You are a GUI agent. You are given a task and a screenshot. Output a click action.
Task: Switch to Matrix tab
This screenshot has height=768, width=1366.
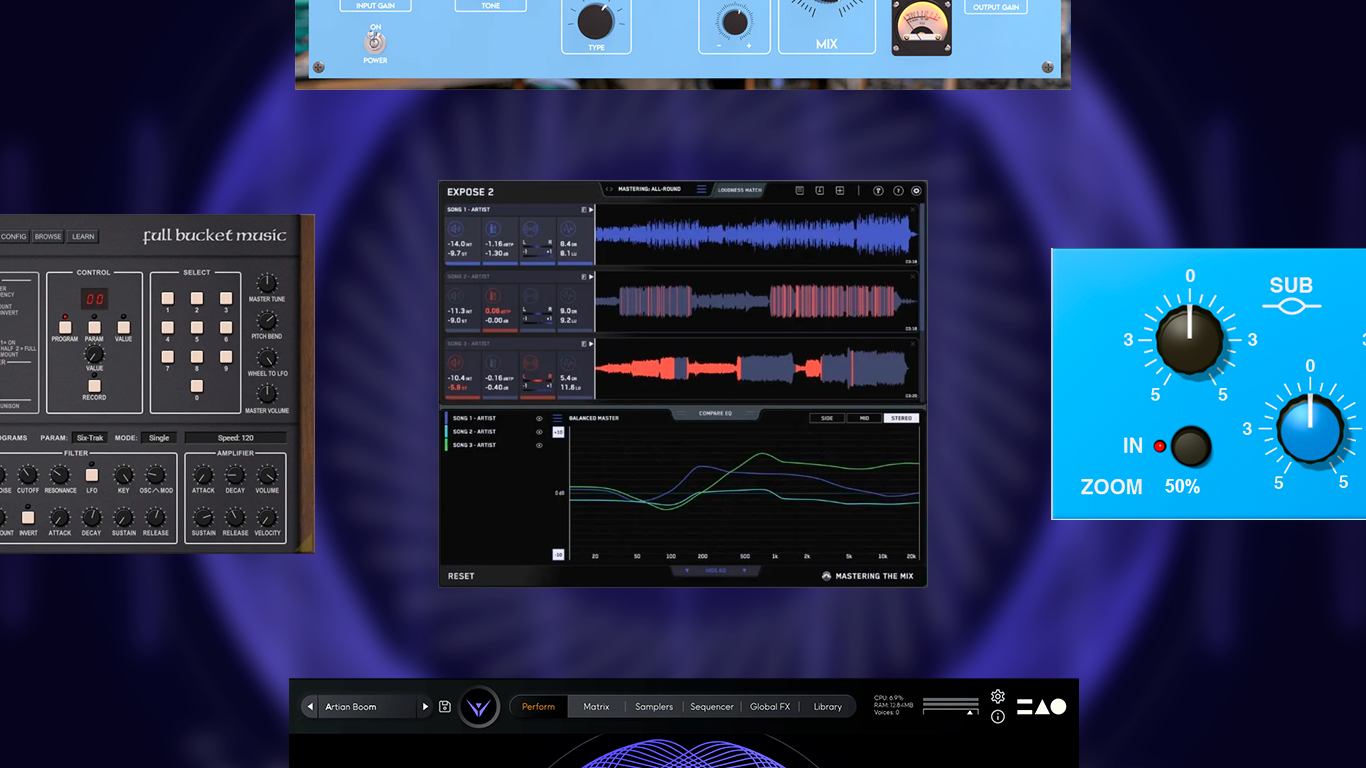596,706
